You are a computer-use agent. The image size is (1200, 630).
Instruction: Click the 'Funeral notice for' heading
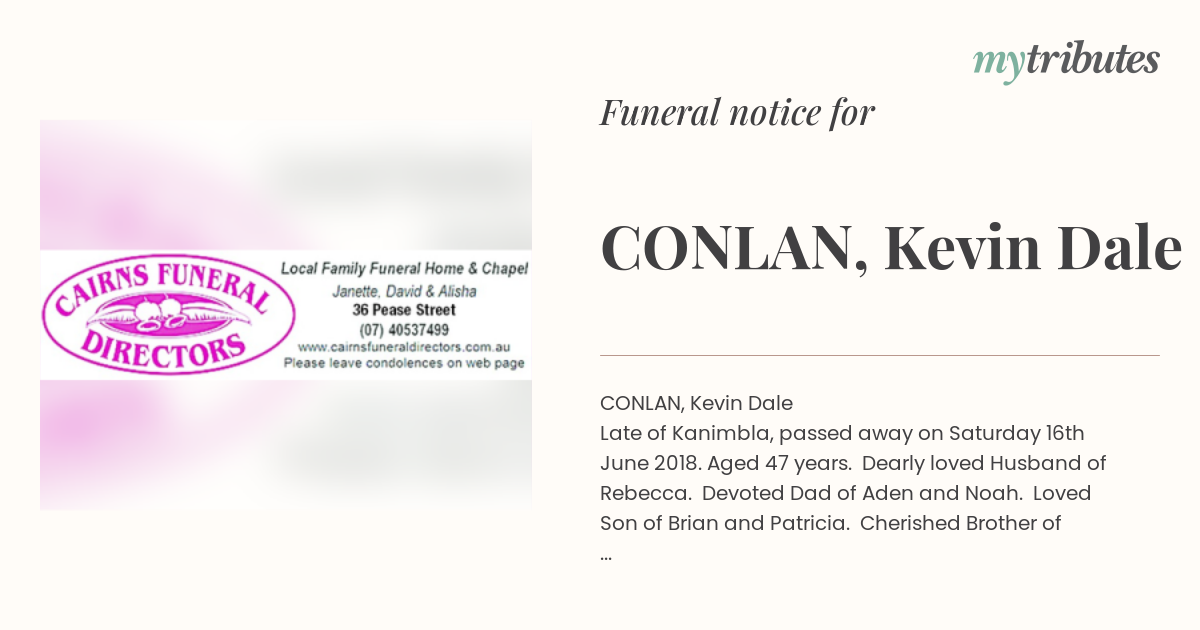click(x=738, y=112)
